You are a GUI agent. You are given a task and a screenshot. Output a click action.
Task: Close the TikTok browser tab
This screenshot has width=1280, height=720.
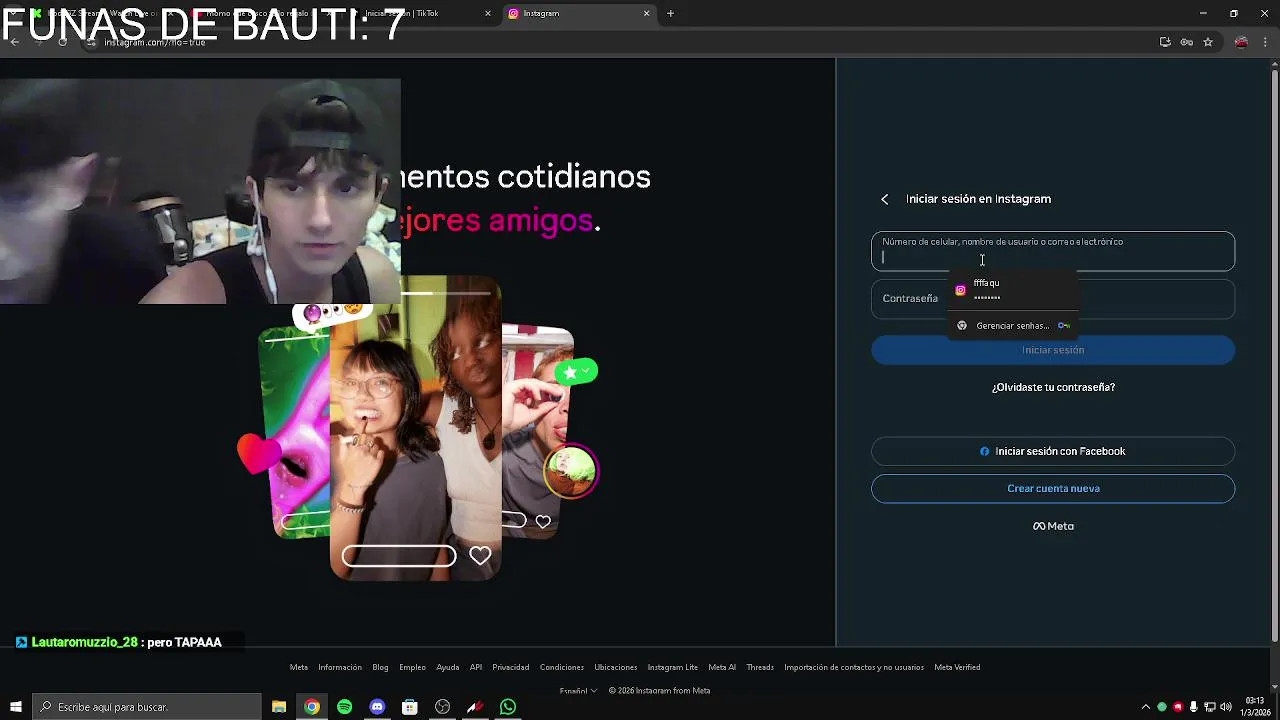[488, 13]
